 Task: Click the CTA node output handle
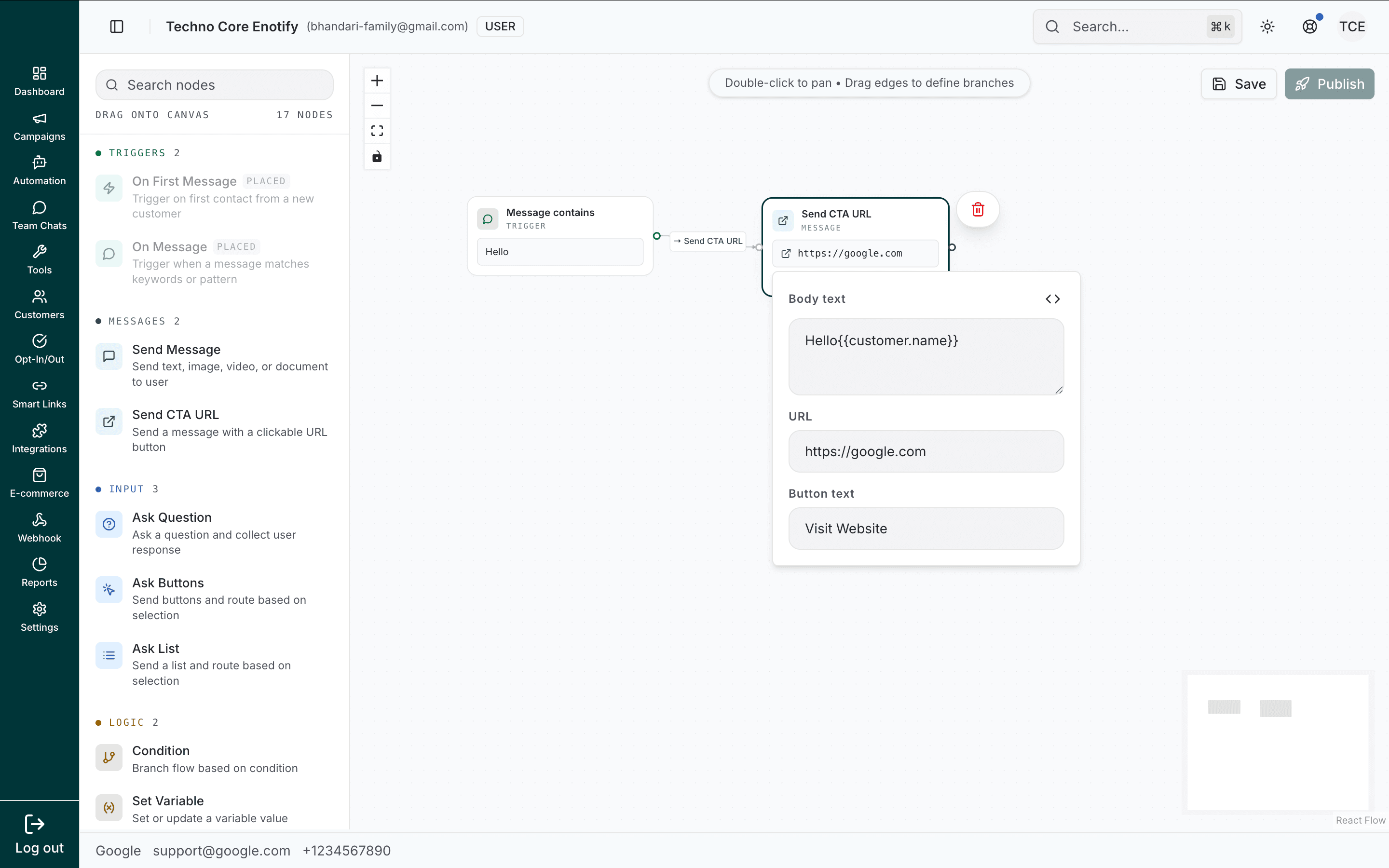point(952,247)
